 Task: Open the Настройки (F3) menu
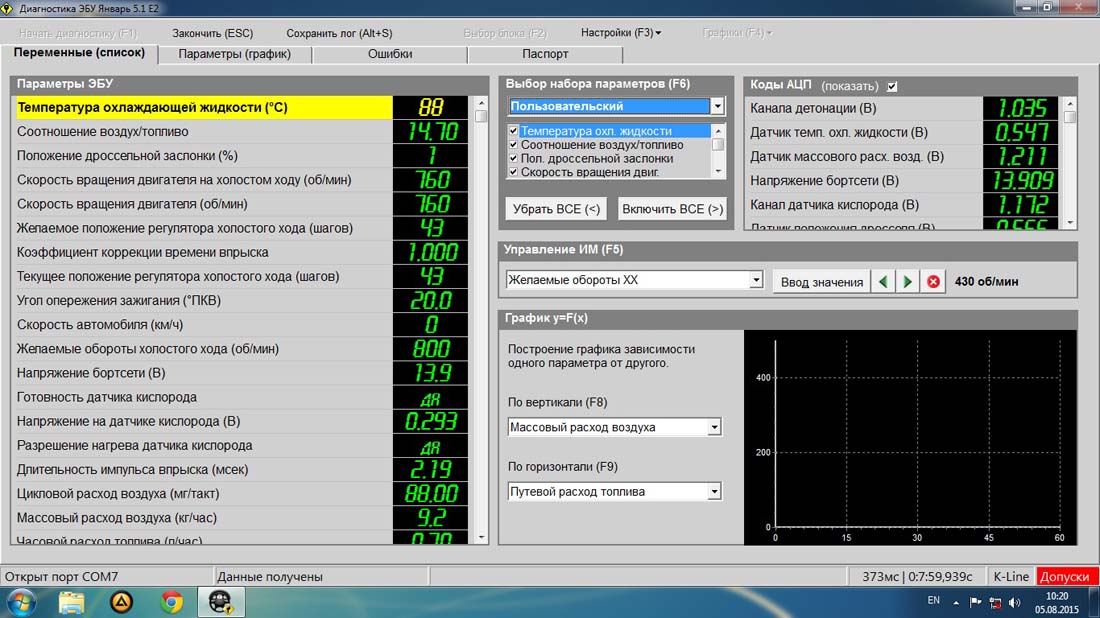(620, 33)
